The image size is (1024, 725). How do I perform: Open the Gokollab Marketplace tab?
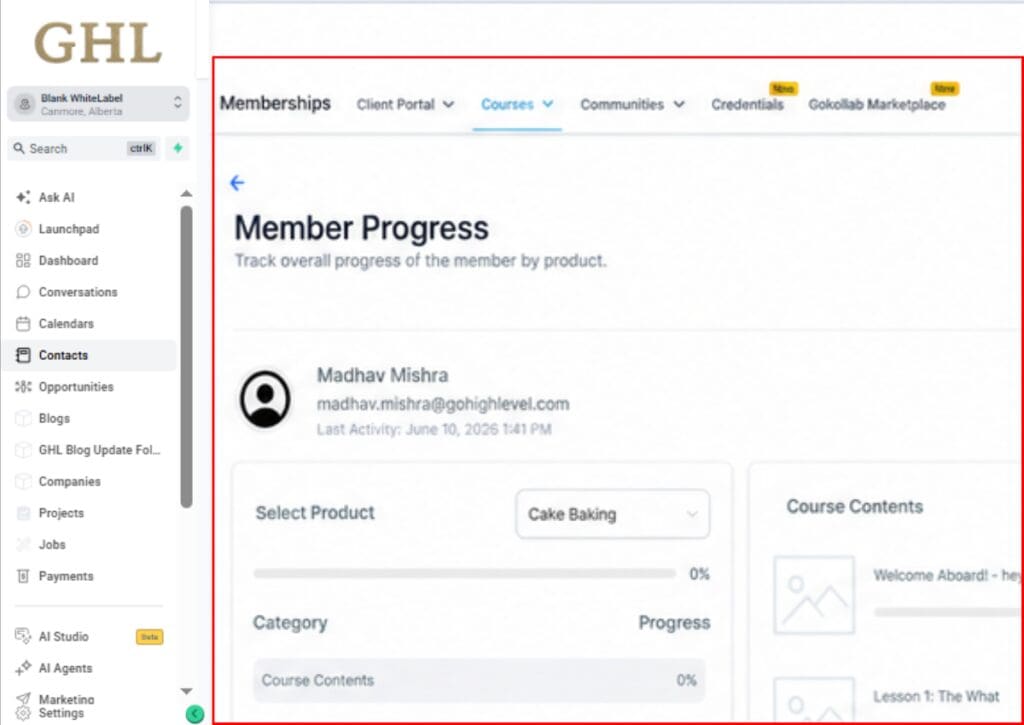pyautogui.click(x=876, y=105)
